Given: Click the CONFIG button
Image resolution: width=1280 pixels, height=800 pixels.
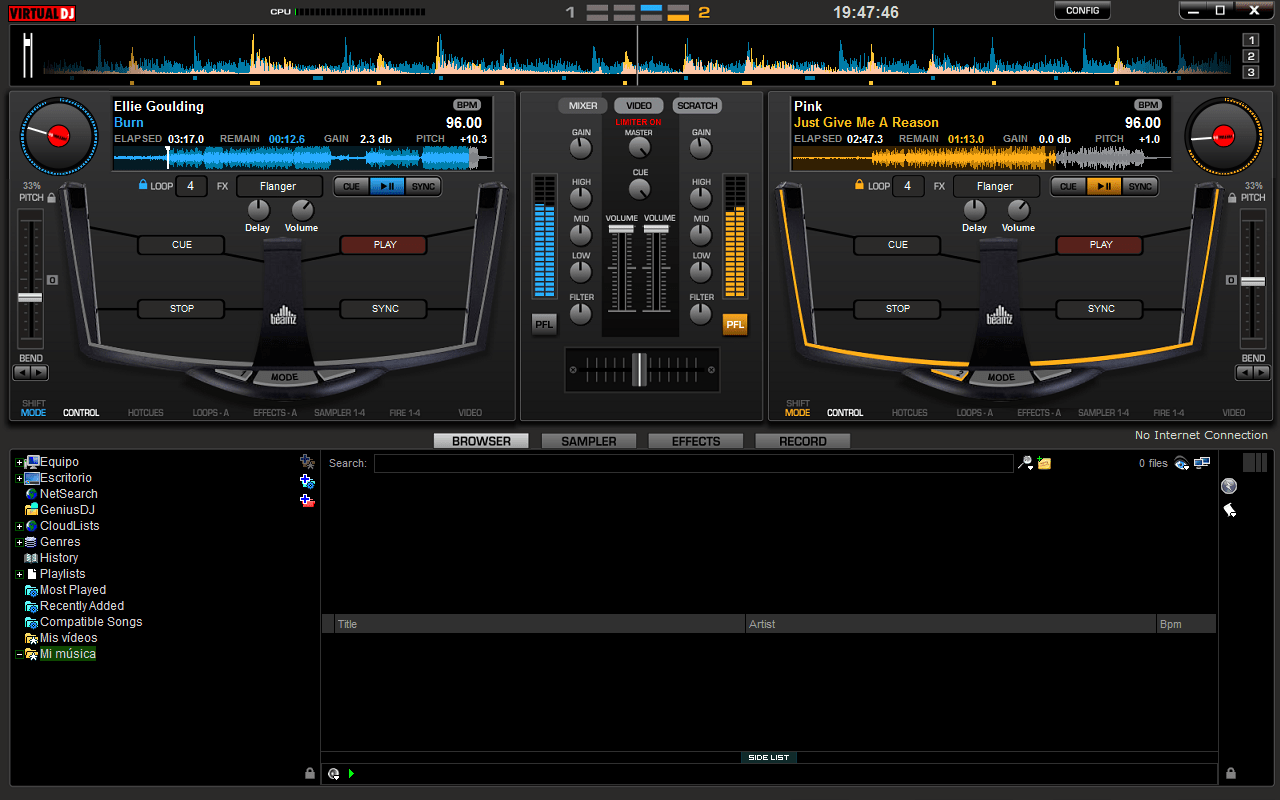Looking at the screenshot, I should pos(1082,10).
